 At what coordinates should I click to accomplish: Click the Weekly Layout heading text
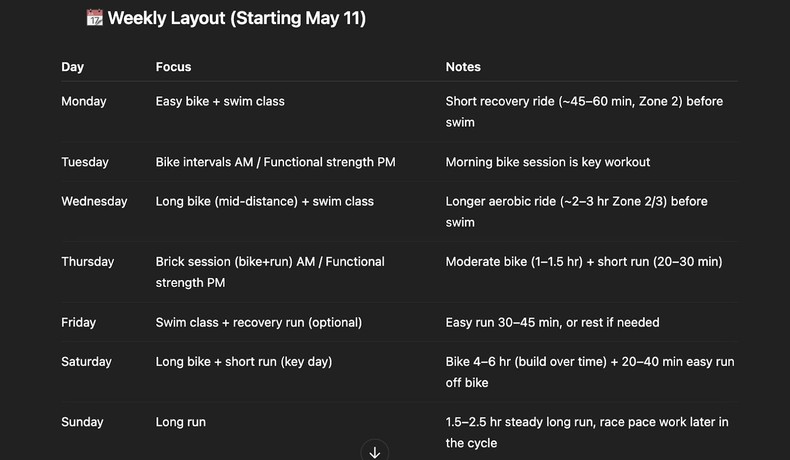point(237,18)
